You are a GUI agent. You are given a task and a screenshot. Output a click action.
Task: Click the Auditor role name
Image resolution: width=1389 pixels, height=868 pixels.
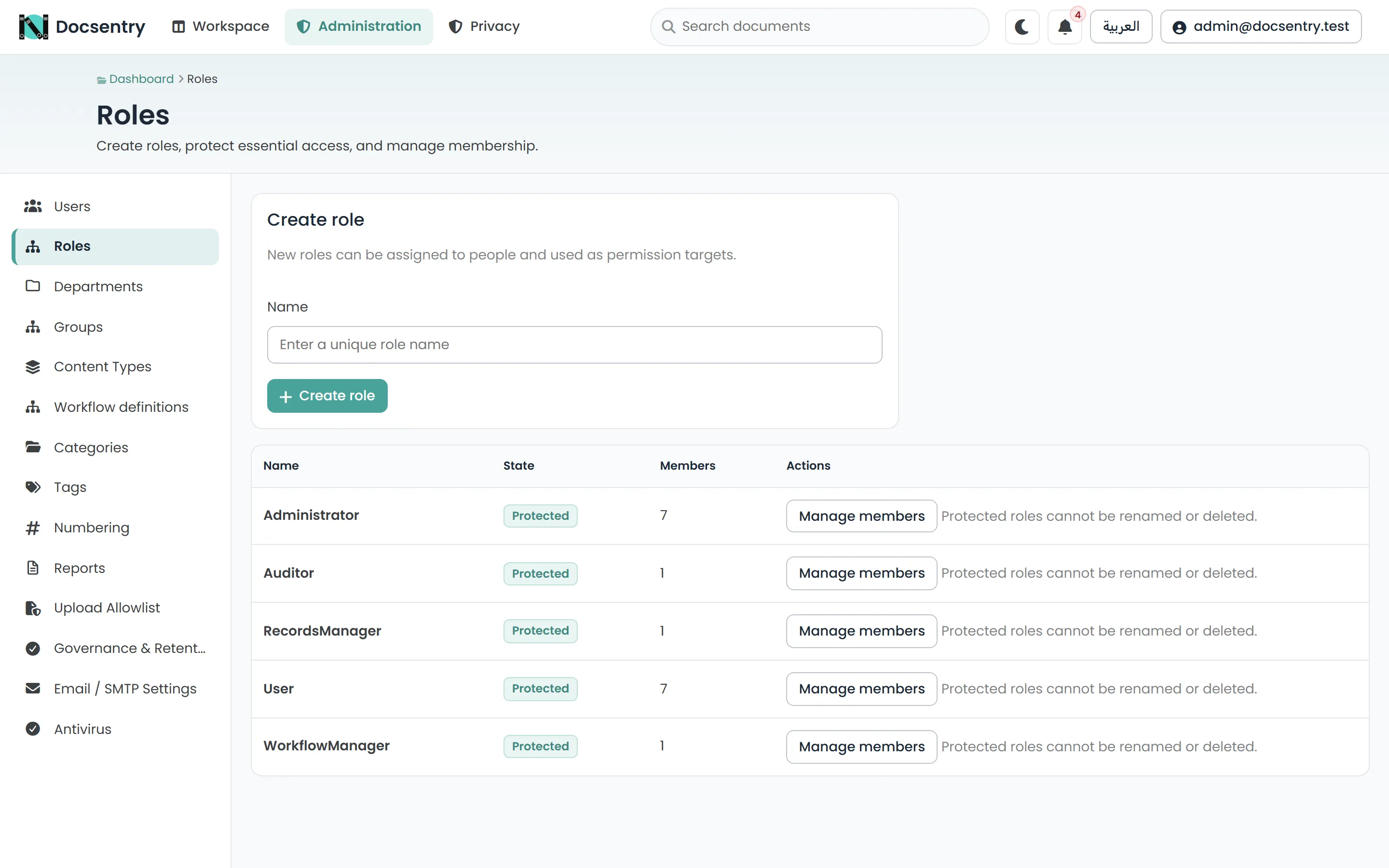(289, 573)
